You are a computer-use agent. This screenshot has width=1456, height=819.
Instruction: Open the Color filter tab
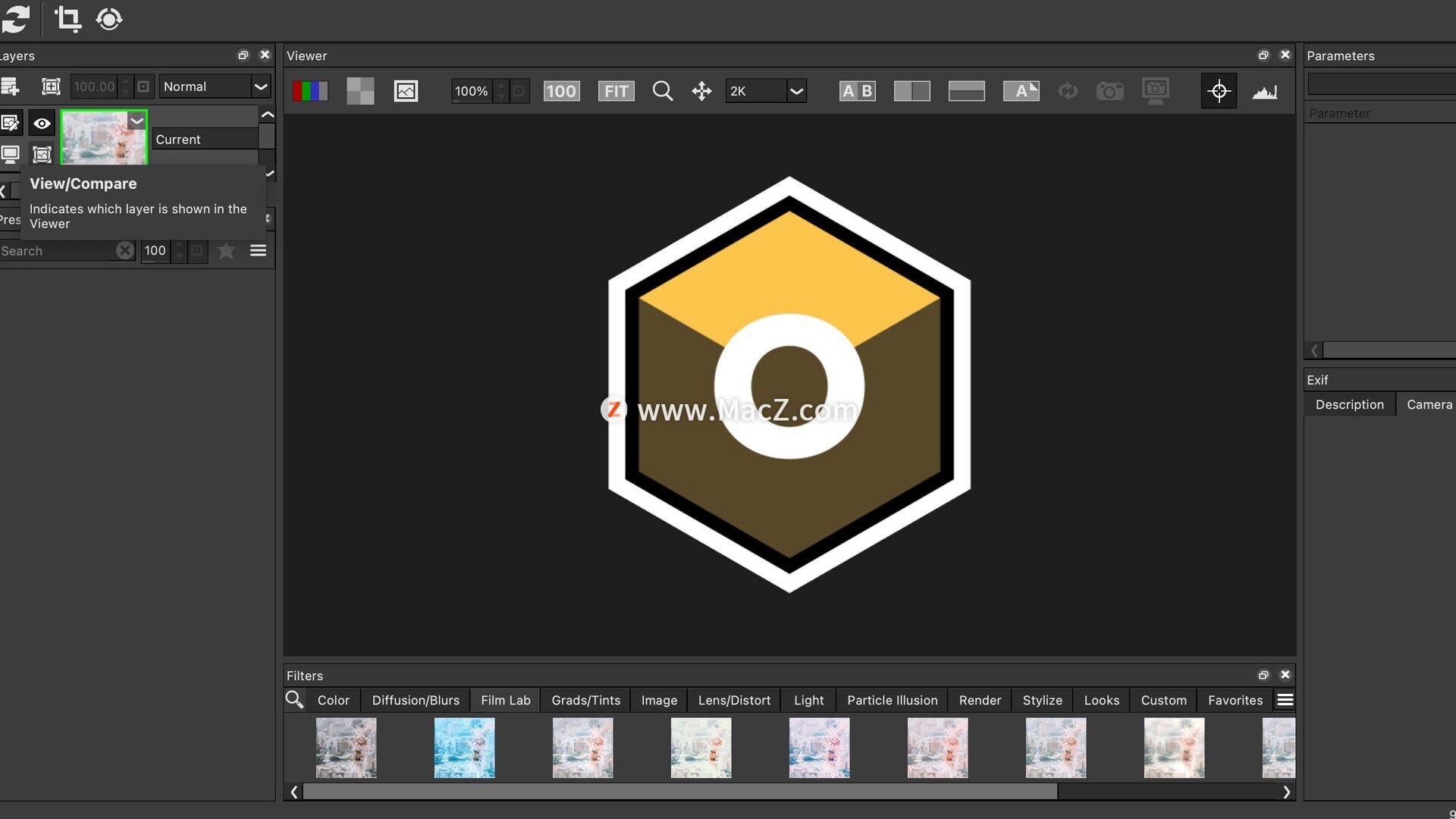tap(334, 700)
